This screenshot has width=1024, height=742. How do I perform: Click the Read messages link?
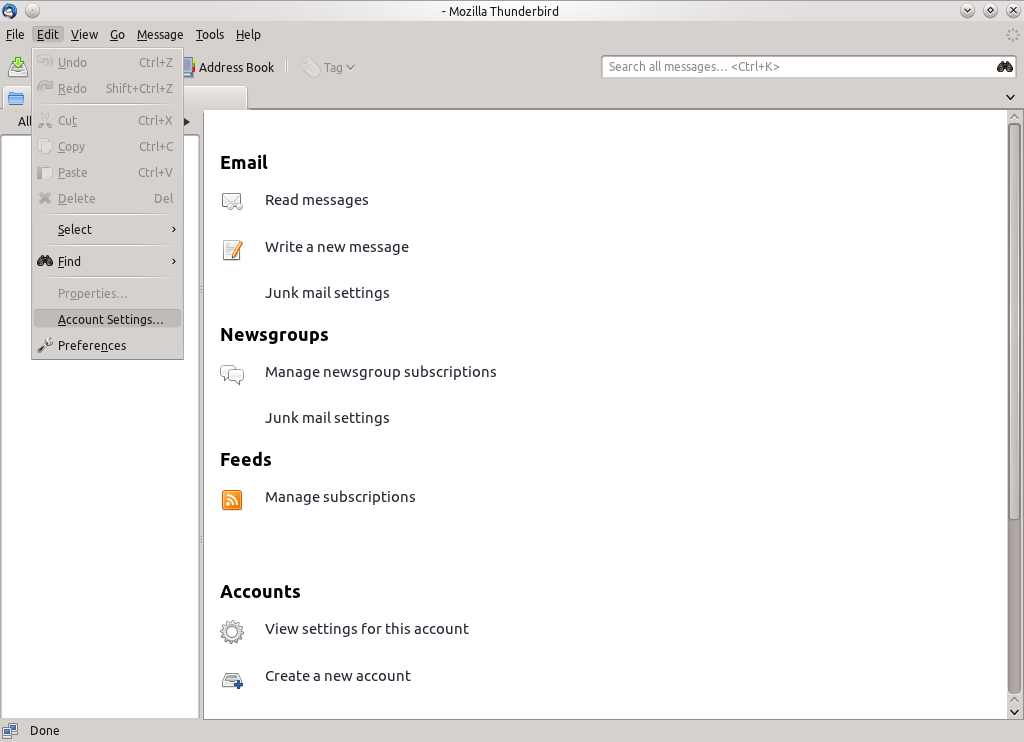coord(317,200)
